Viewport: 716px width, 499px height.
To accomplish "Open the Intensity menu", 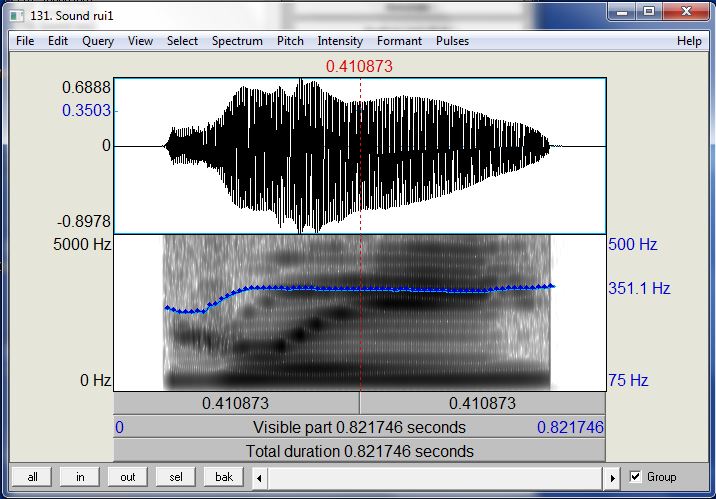I will [340, 41].
